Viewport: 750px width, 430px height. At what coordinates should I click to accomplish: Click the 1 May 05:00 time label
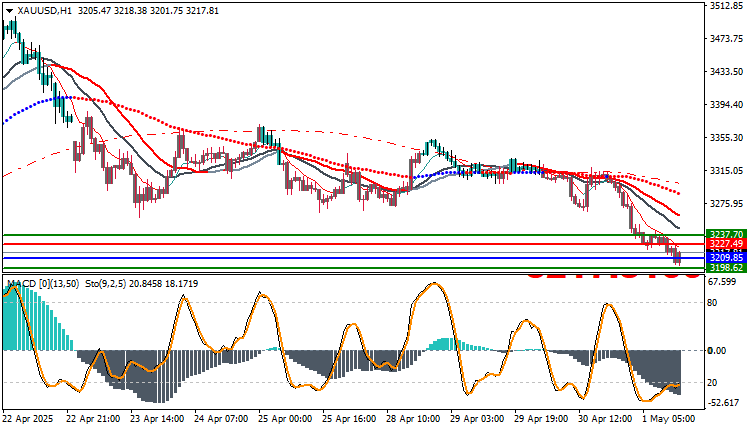tap(669, 419)
